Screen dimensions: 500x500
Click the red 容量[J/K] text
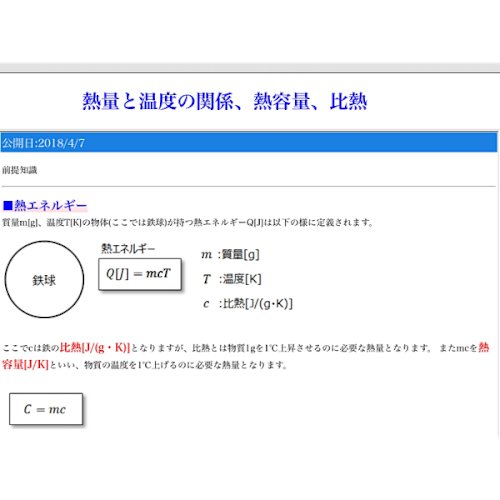(x=25, y=364)
